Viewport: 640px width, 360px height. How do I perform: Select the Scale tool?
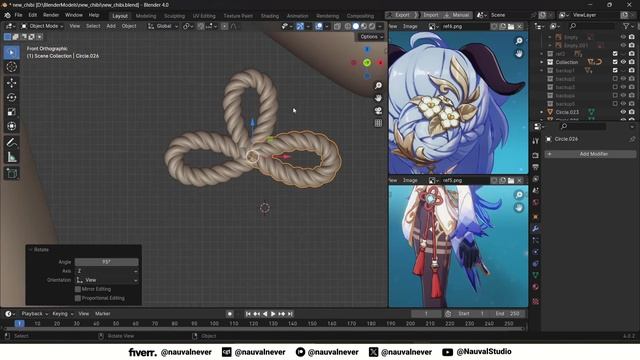pyautogui.click(x=11, y=112)
